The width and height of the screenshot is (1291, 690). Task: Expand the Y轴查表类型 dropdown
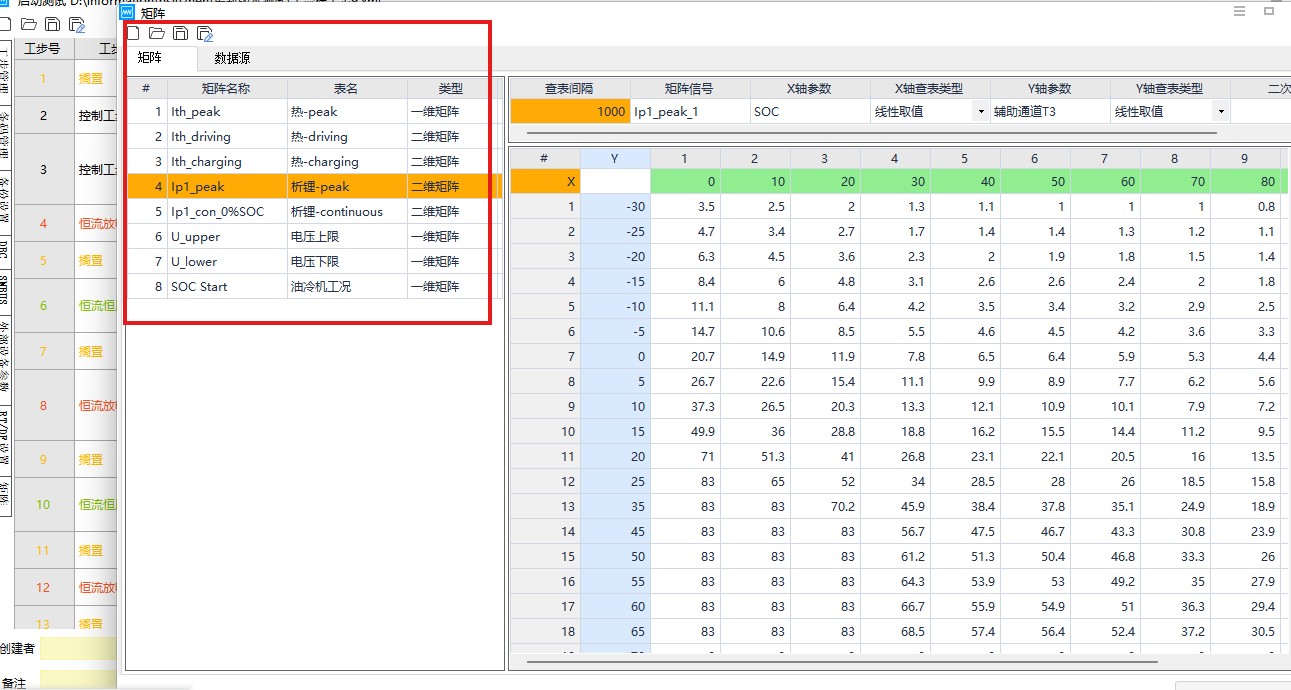coord(1221,112)
